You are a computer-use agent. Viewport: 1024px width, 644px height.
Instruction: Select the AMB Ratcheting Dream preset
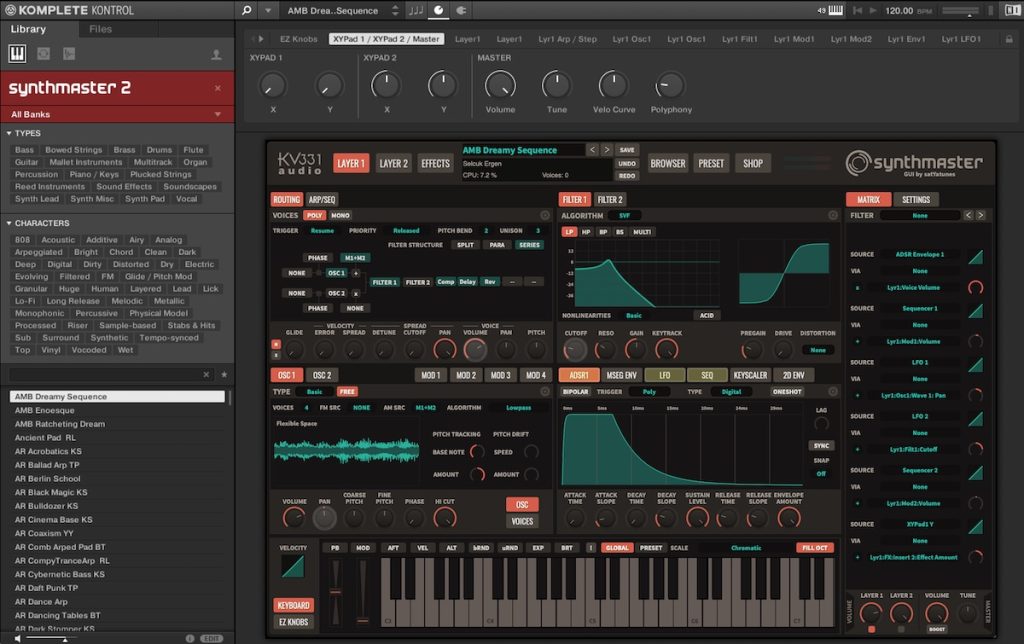118,424
